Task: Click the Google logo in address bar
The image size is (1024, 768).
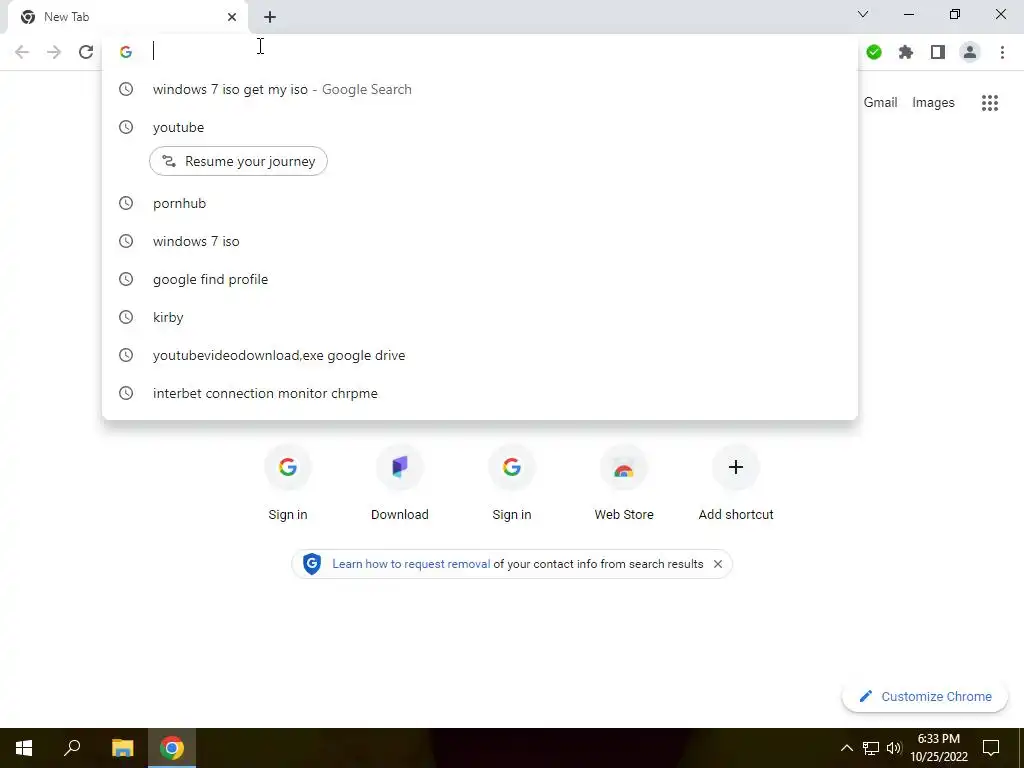Action: pos(126,52)
